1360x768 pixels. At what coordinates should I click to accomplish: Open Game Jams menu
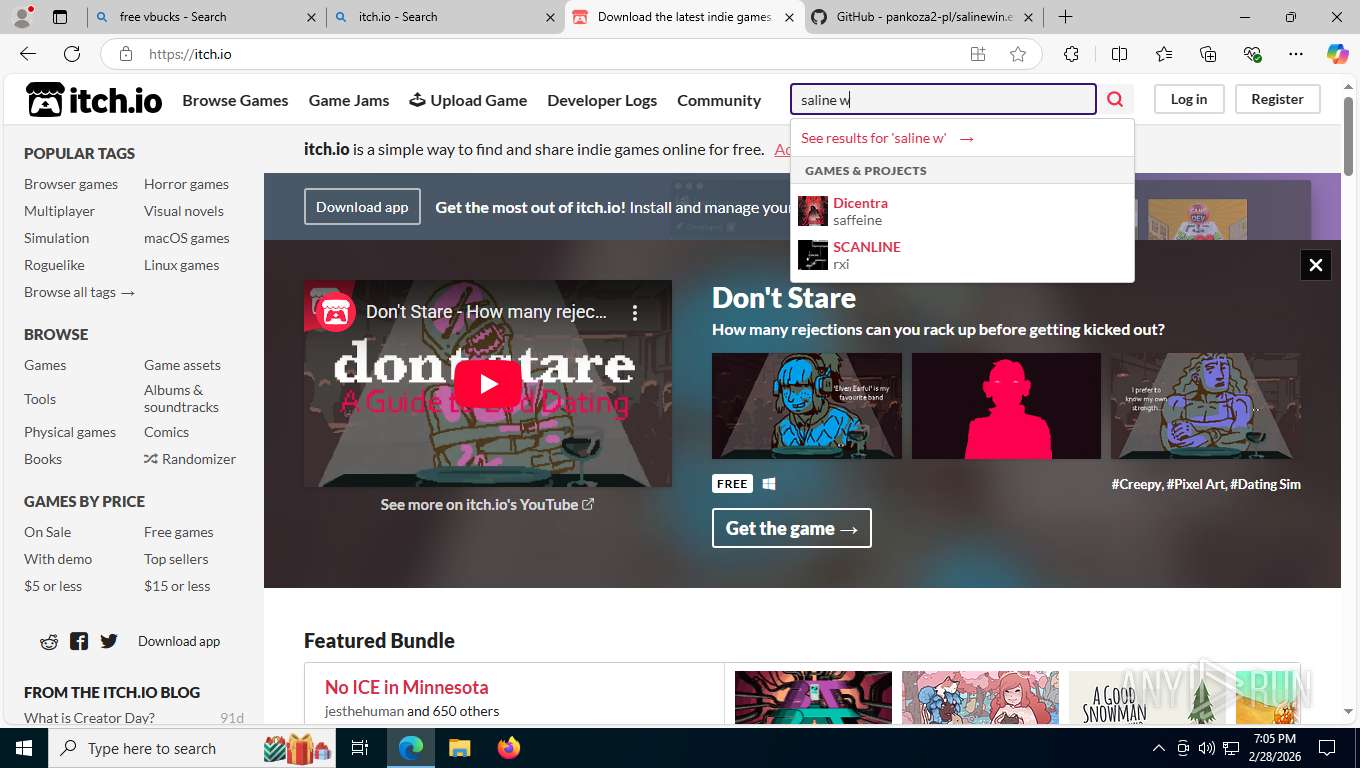coord(349,100)
